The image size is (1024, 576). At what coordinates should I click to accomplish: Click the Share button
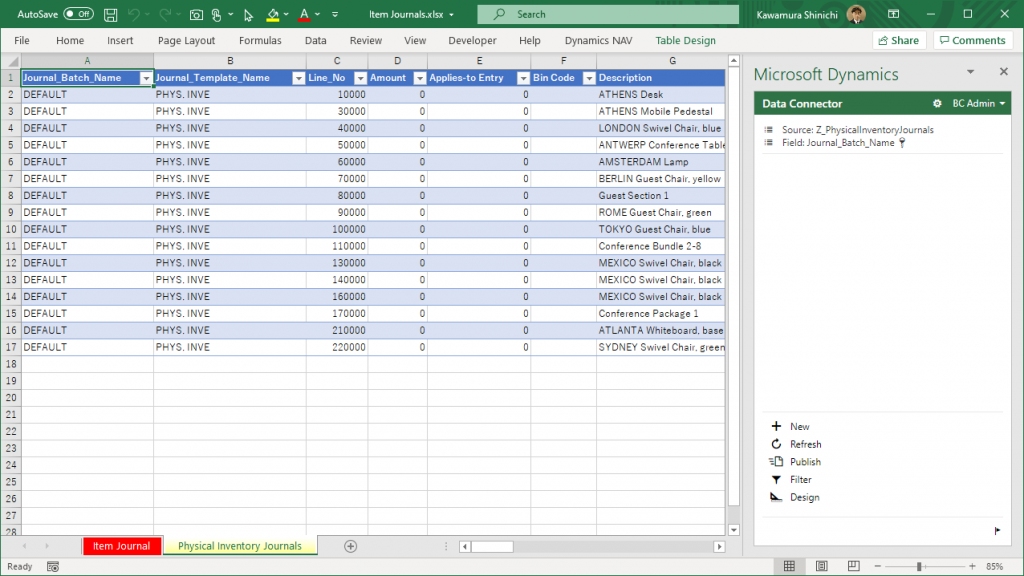click(899, 40)
